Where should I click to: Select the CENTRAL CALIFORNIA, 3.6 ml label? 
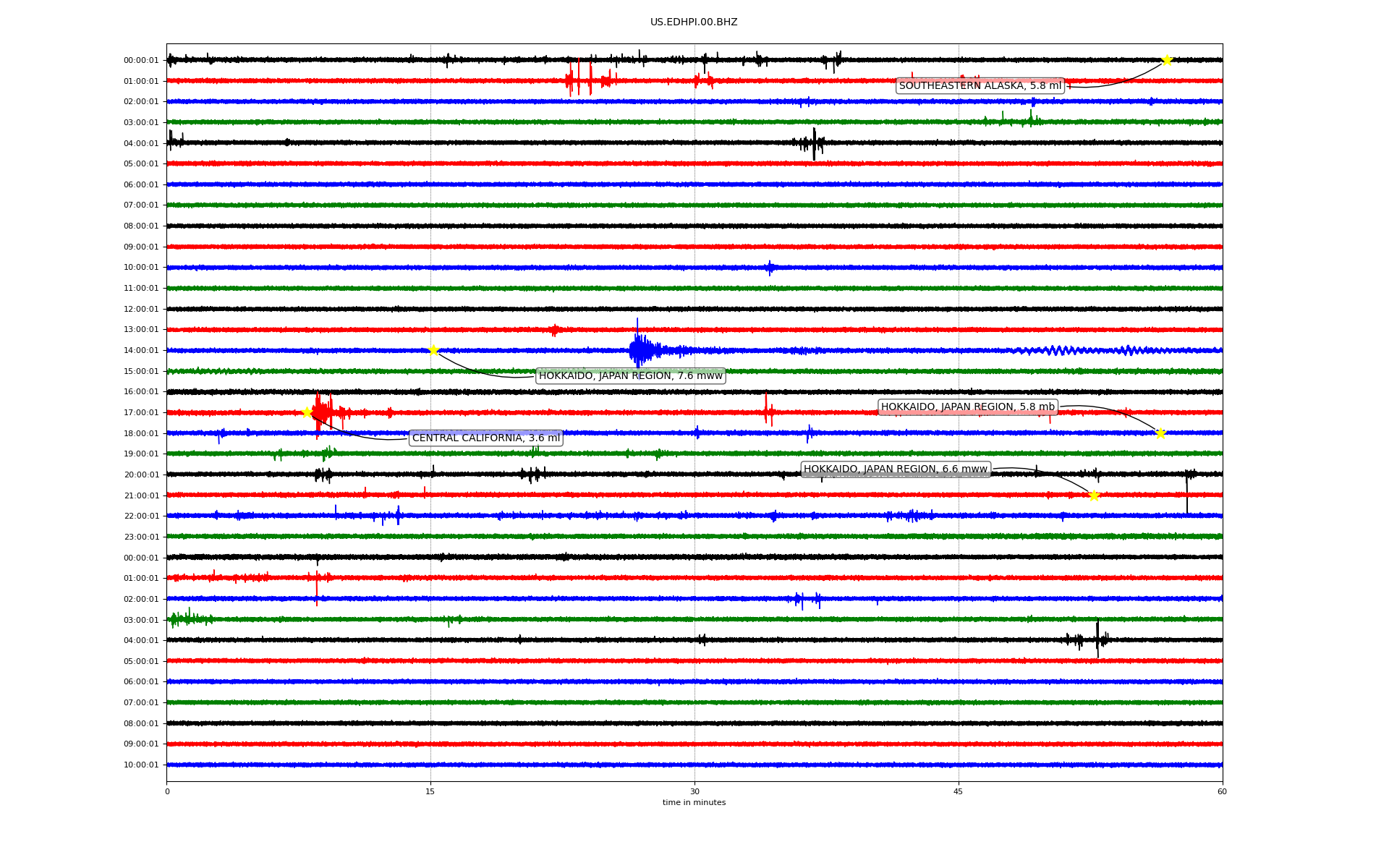coord(485,438)
